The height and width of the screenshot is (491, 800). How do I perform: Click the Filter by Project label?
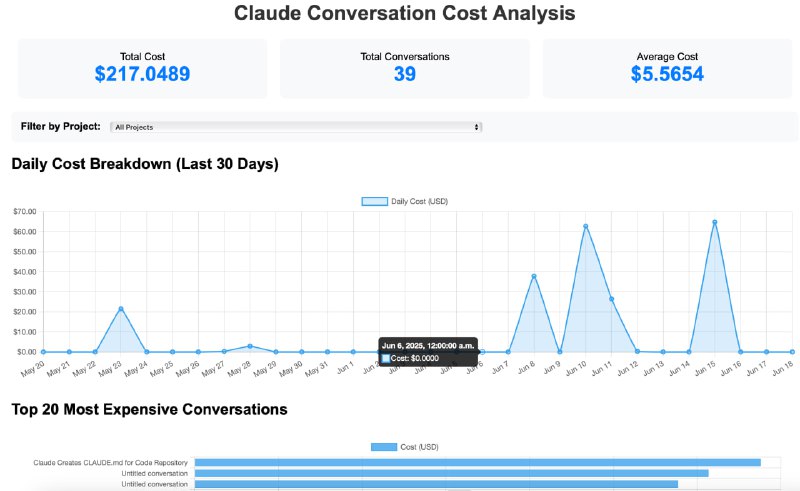[x=61, y=127]
